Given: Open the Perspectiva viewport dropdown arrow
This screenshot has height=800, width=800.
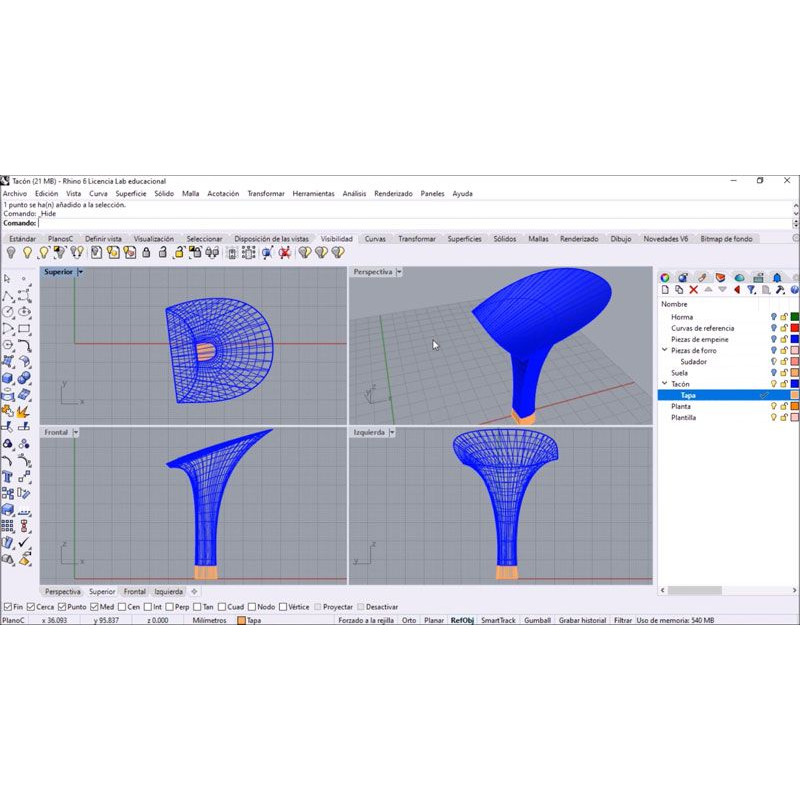Looking at the screenshot, I should click(399, 272).
